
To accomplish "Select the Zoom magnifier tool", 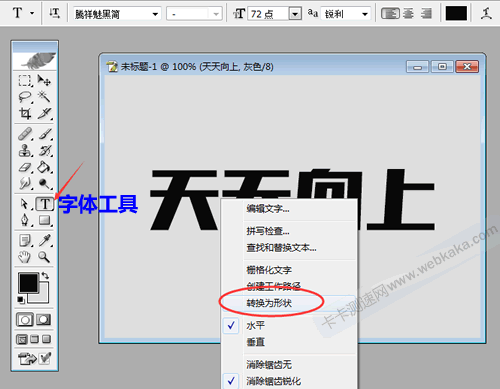I will coord(44,257).
